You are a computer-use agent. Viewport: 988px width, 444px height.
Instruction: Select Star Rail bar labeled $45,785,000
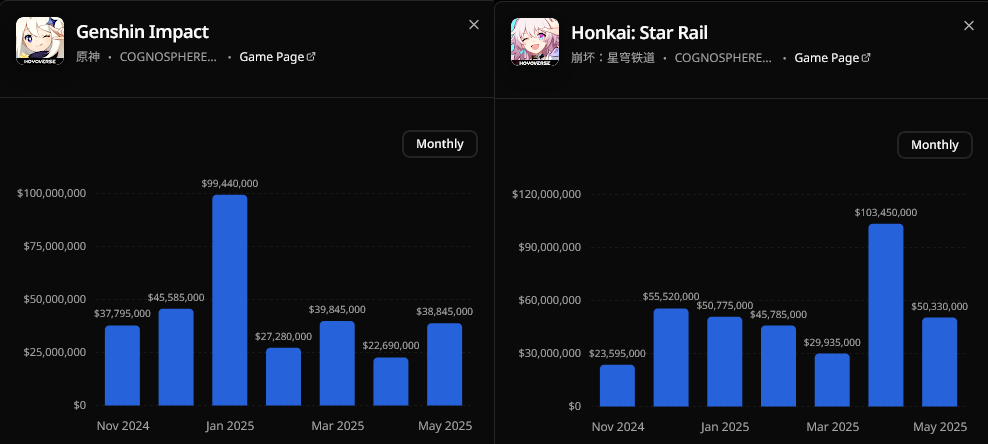(x=779, y=366)
